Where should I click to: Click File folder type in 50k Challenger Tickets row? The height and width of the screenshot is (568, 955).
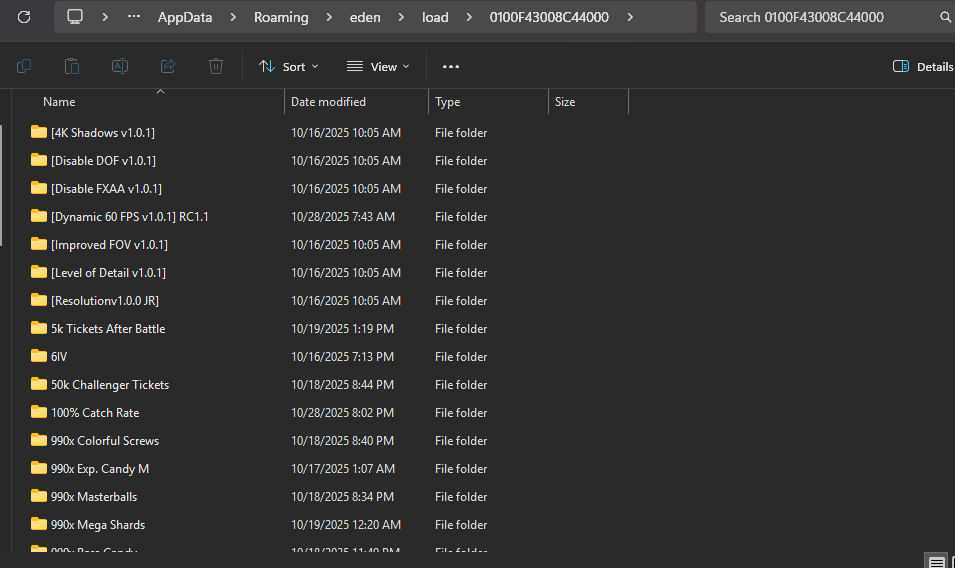461,385
